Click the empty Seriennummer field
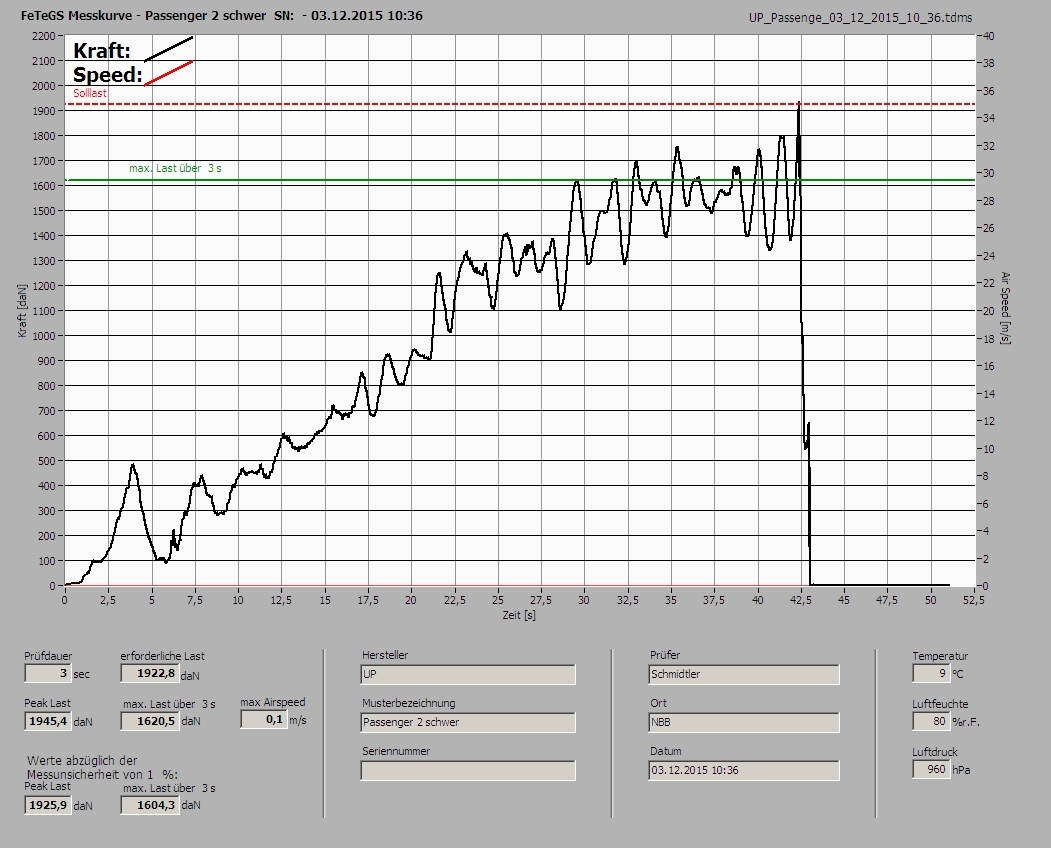 coord(468,771)
